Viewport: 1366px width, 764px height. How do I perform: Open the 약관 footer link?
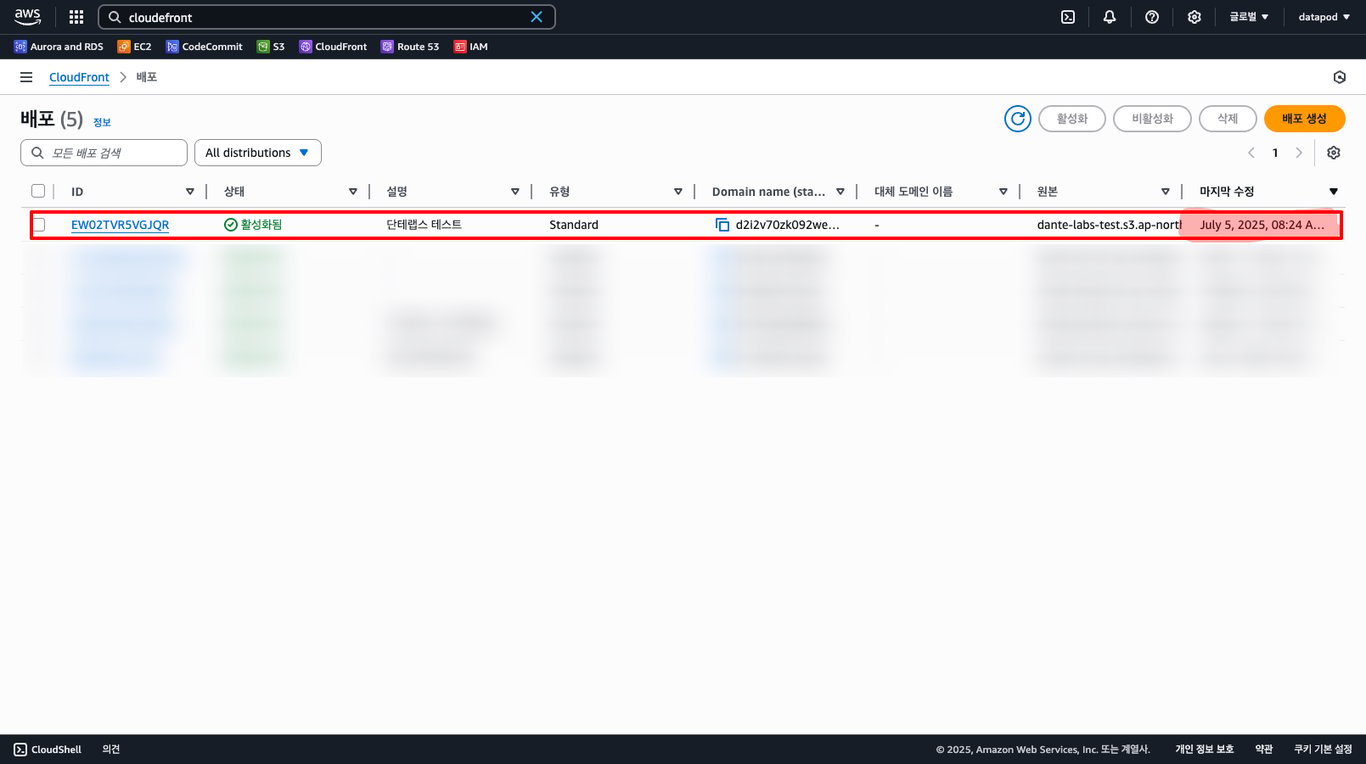click(1264, 749)
